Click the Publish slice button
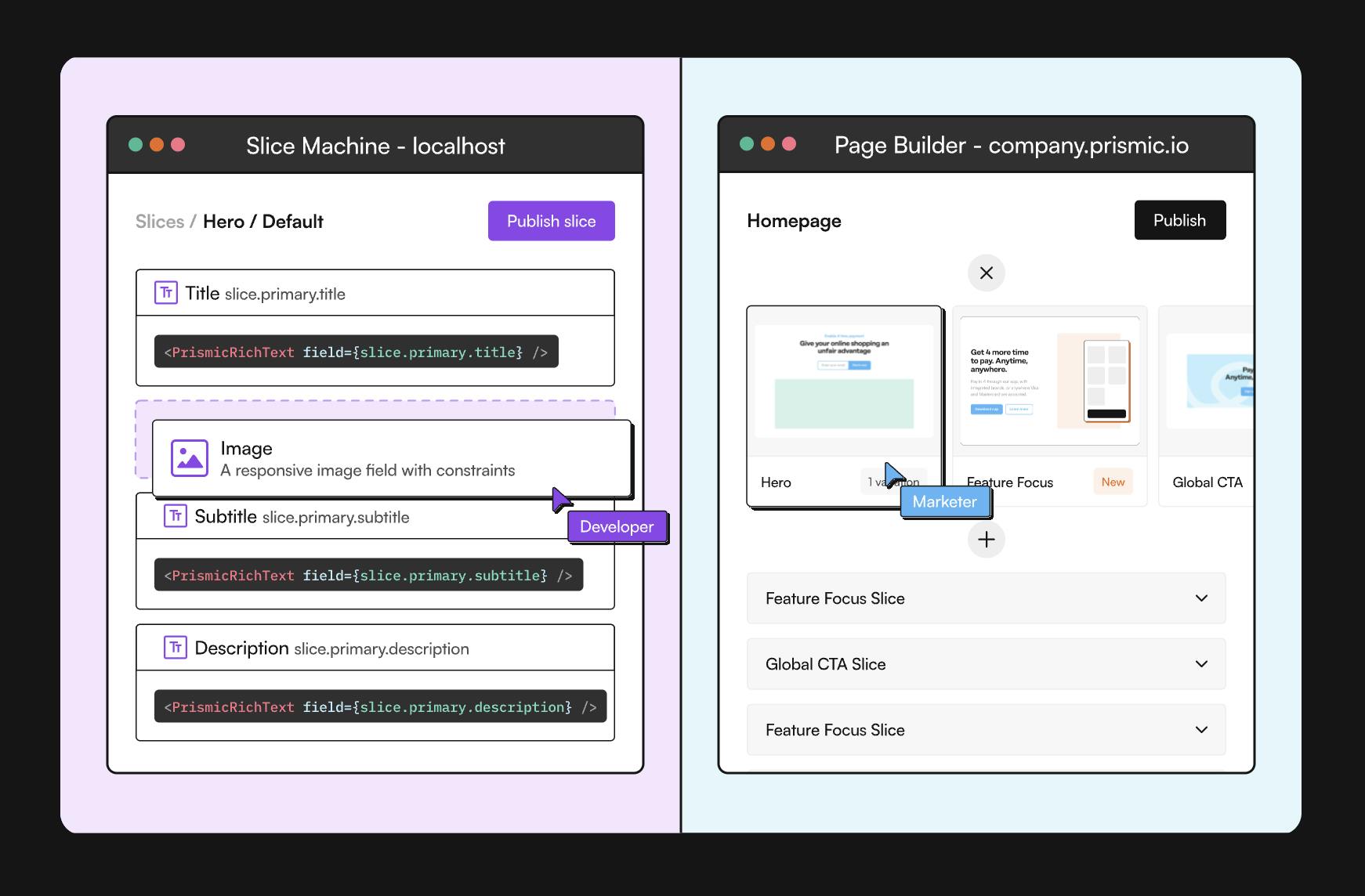 [x=551, y=221]
